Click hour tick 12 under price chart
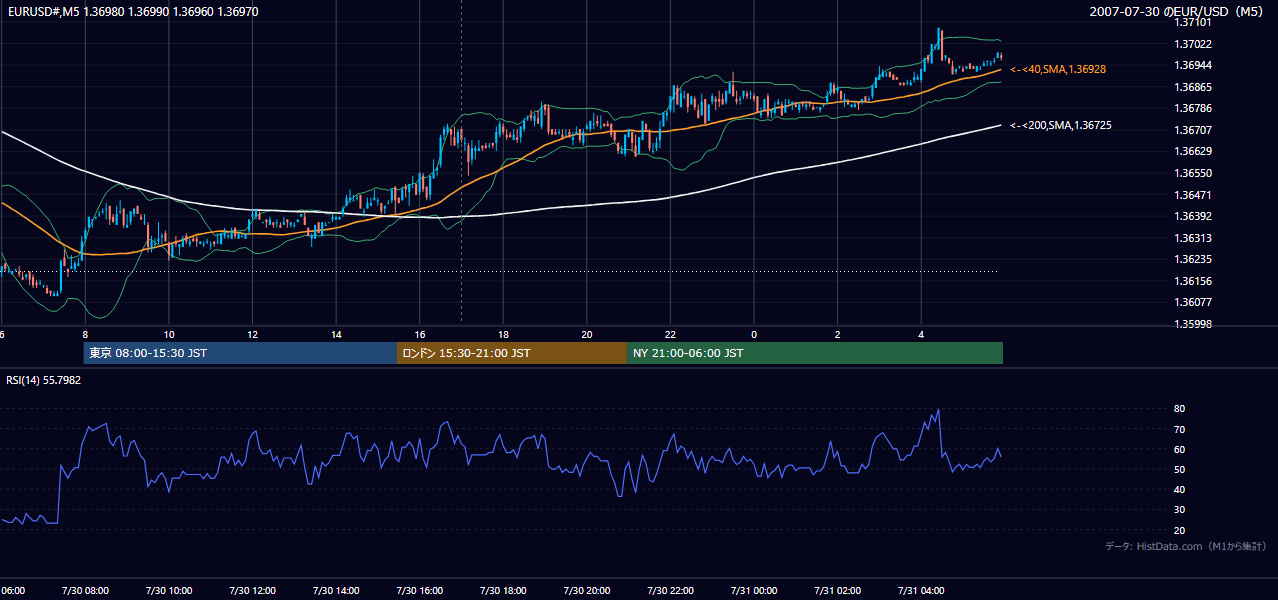 pos(252,335)
